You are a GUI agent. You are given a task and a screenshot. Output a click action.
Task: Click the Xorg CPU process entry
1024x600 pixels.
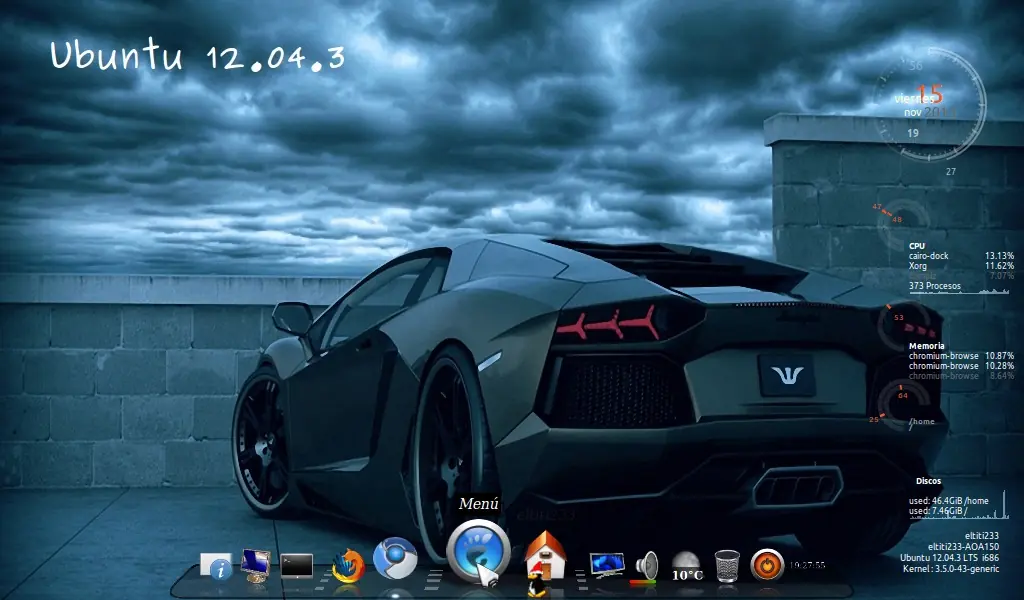[x=961, y=266]
